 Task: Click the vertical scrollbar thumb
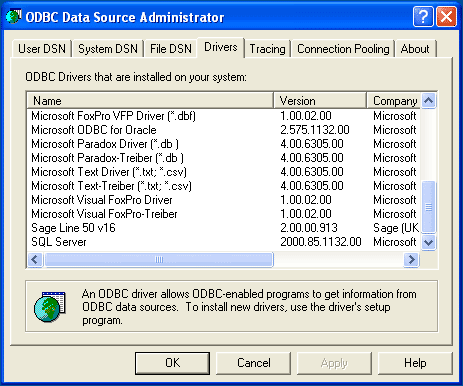point(429,207)
